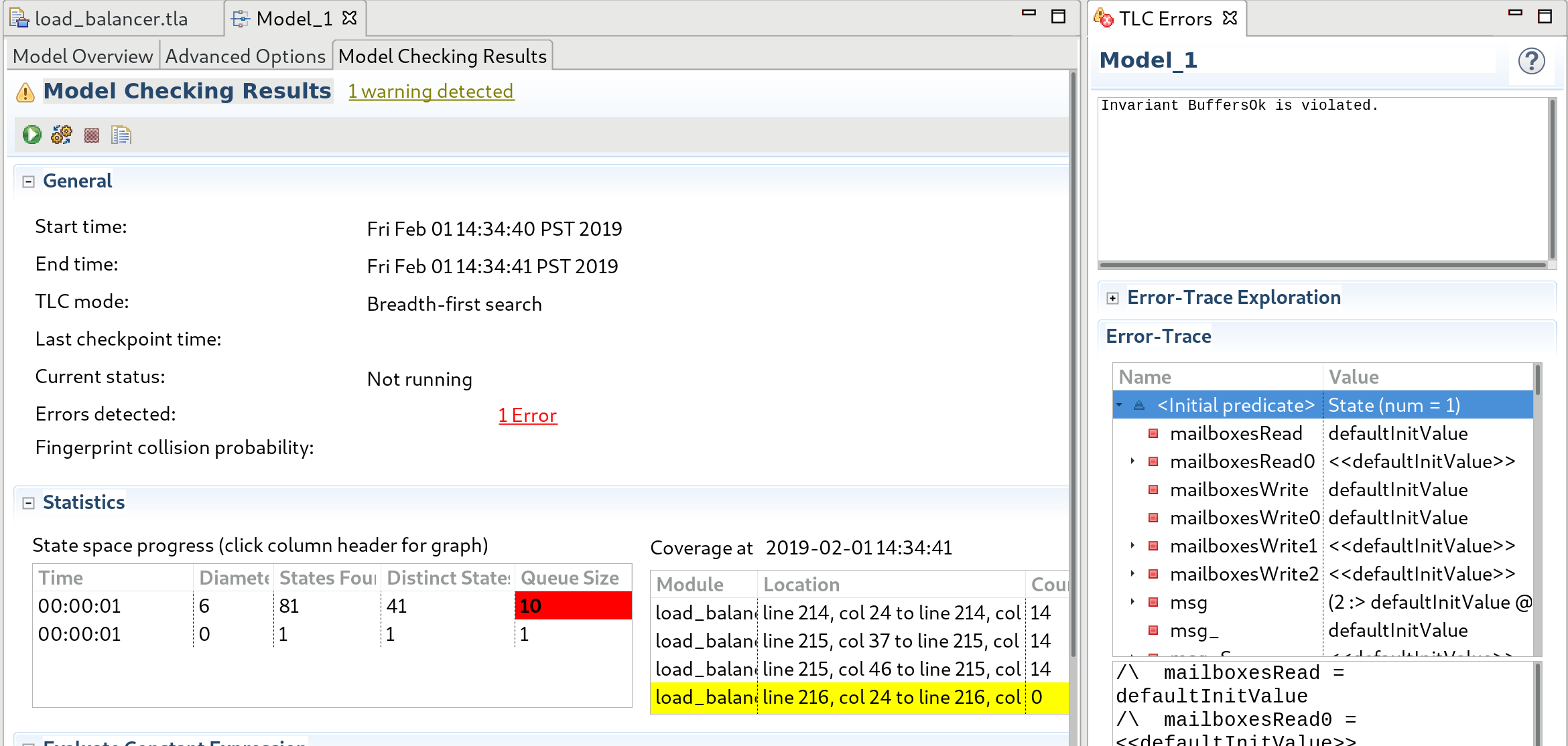Click red square icon beside mailboxesRead
Image resolution: width=1568 pixels, height=746 pixels.
point(1153,434)
